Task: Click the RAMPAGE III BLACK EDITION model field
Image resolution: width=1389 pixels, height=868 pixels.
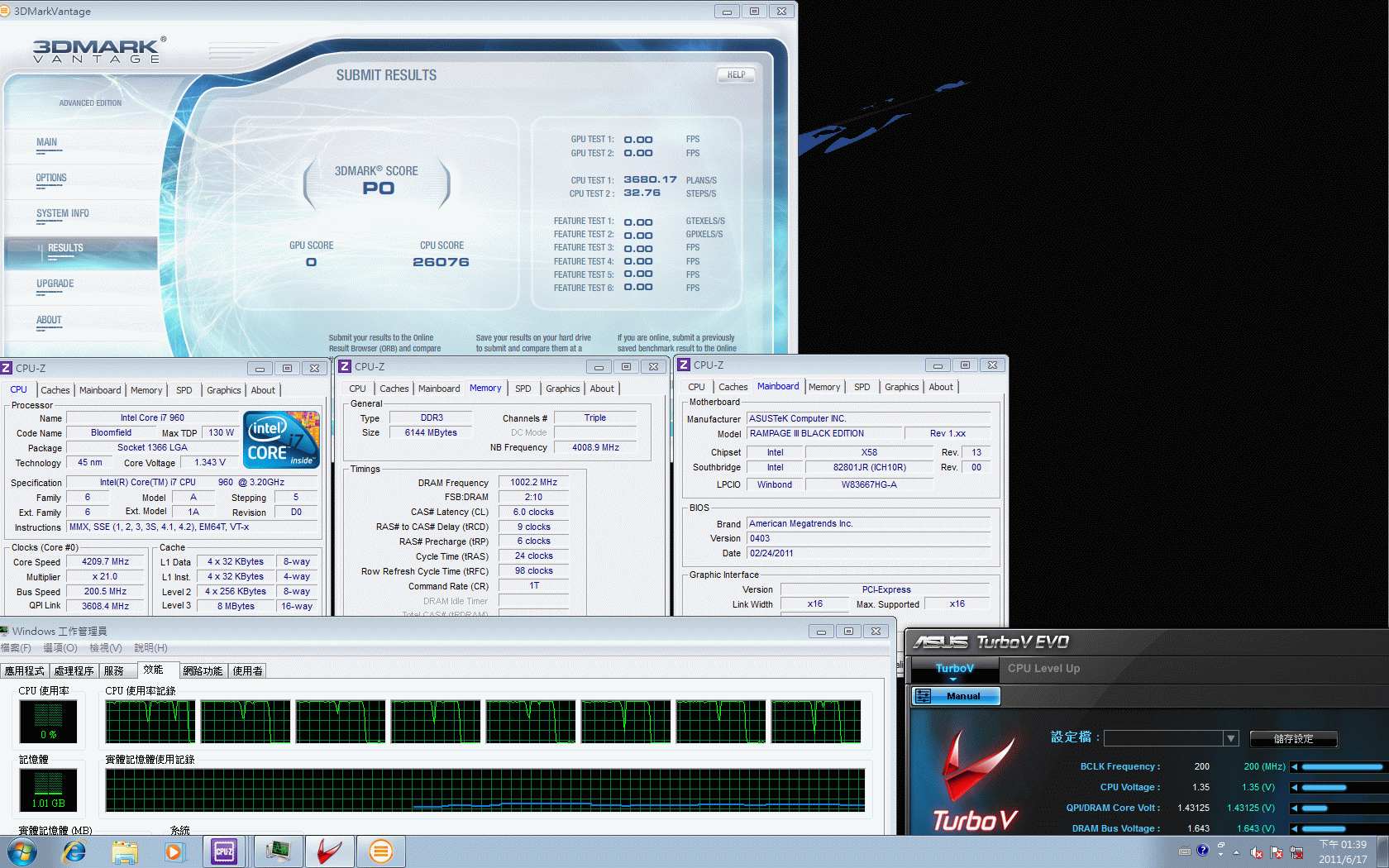Action: pyautogui.click(x=824, y=433)
